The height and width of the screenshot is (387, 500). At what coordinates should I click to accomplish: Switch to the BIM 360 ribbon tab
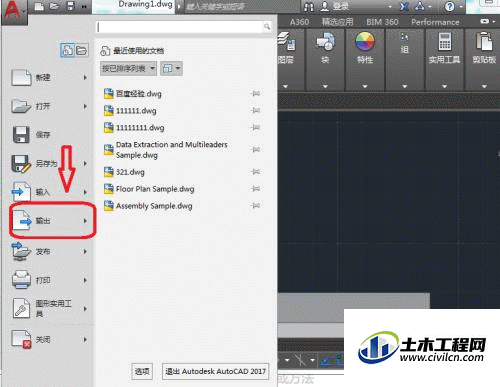(382, 22)
